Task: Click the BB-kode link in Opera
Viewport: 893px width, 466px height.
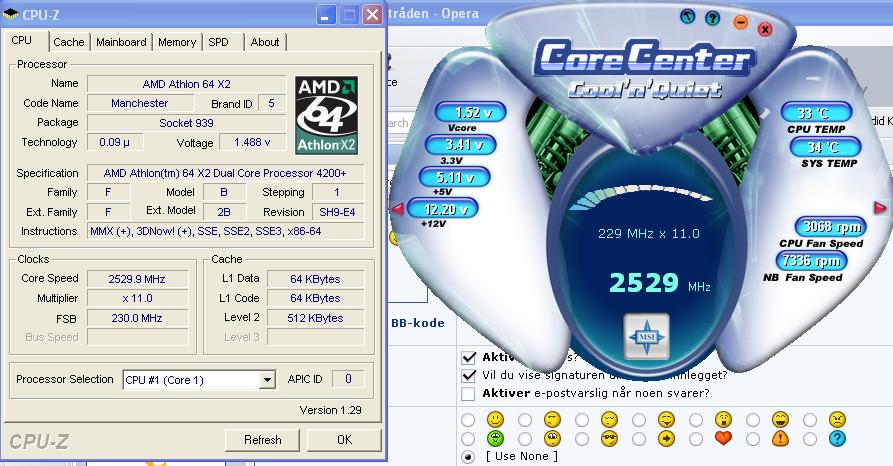Action: (x=417, y=323)
